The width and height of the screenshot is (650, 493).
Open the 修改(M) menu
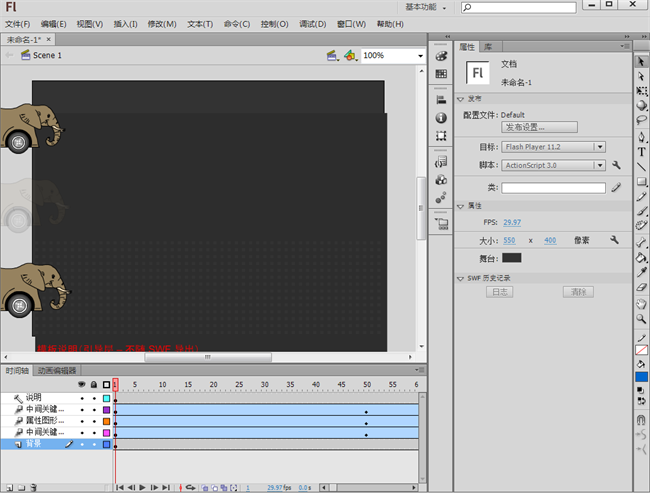[x=161, y=24]
